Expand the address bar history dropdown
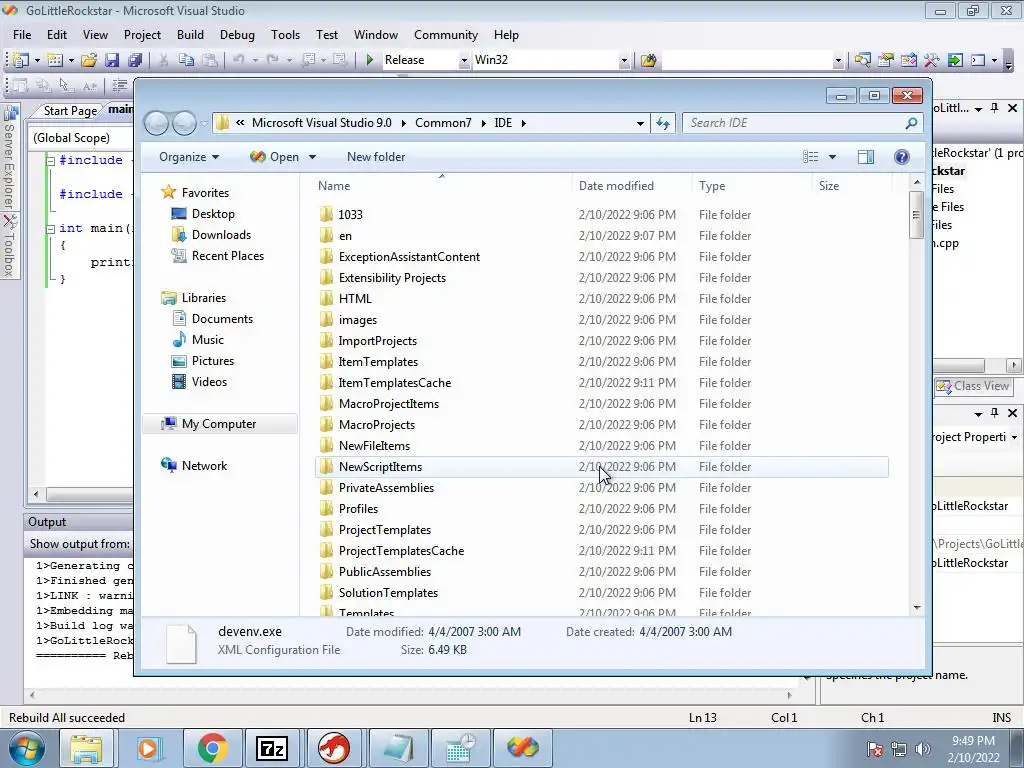 [640, 123]
